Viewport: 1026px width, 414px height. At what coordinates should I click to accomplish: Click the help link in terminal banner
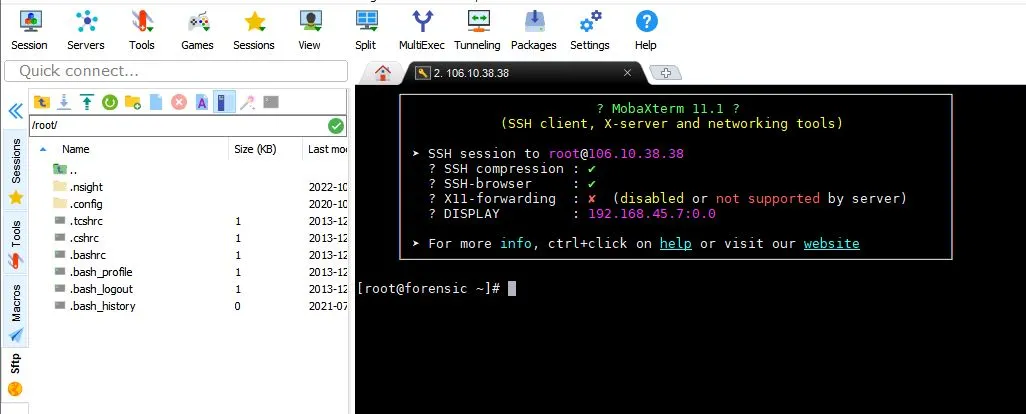tap(675, 243)
